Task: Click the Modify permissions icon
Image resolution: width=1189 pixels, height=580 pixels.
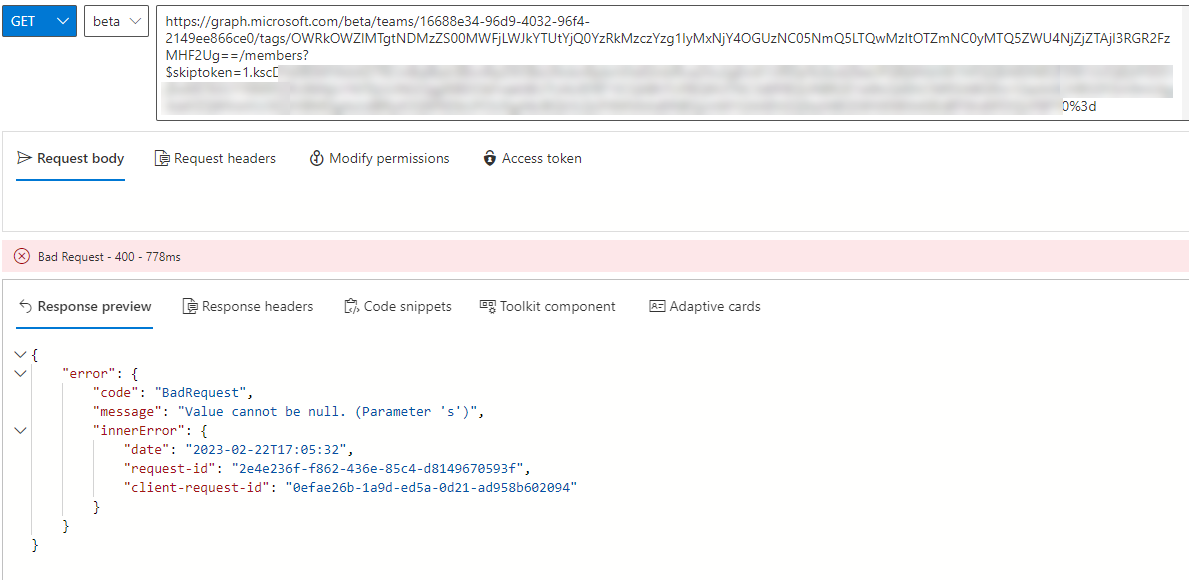Action: [x=317, y=158]
